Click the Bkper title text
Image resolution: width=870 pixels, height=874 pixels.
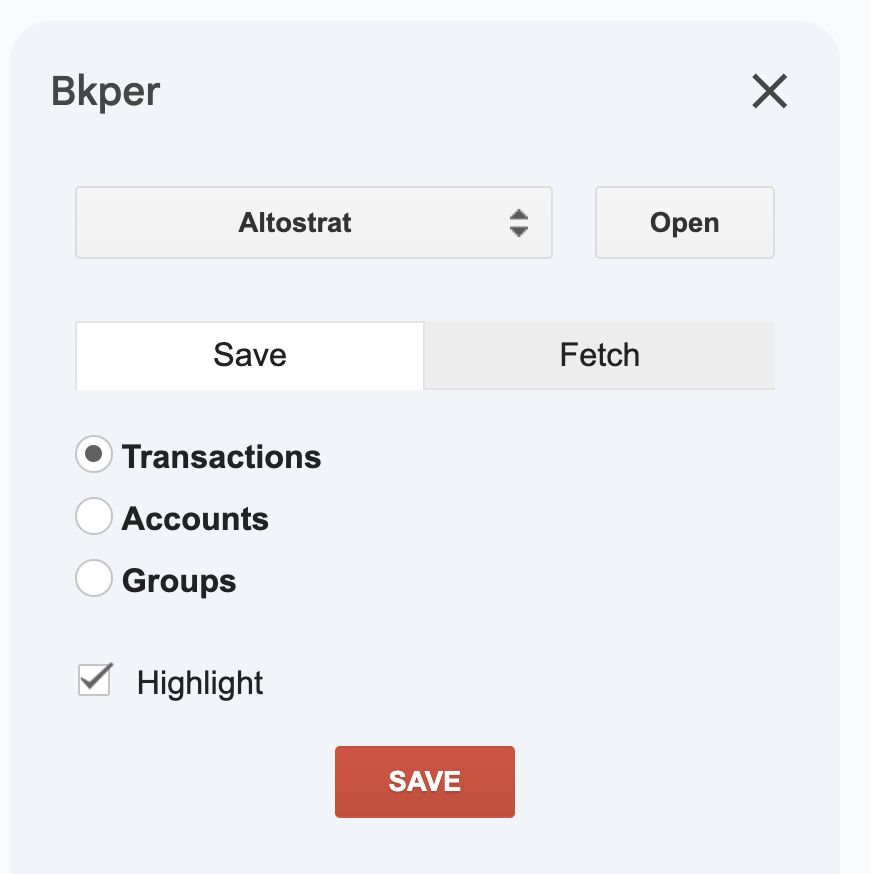tap(105, 91)
